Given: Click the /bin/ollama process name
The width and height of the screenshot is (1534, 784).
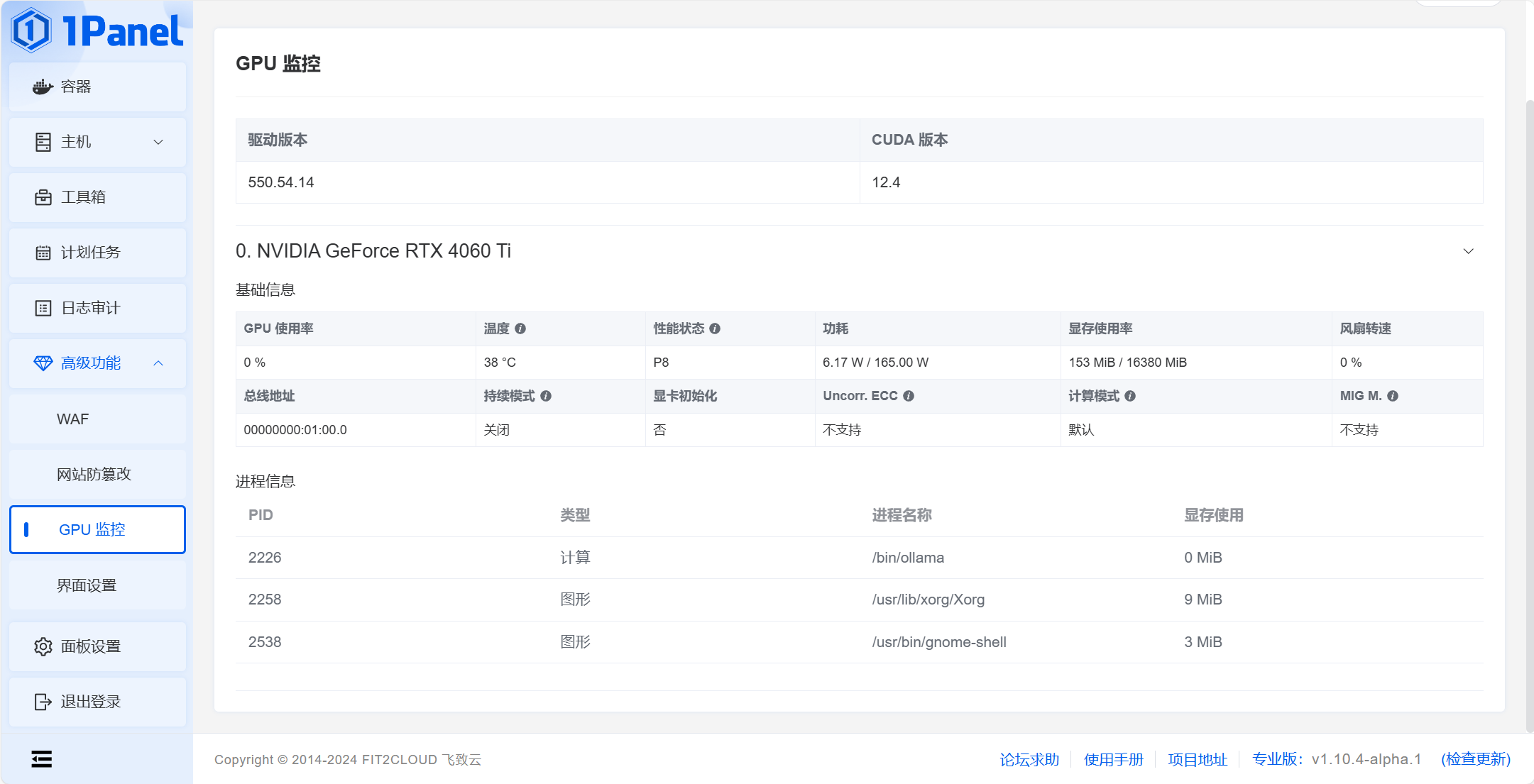Looking at the screenshot, I should [x=908, y=558].
